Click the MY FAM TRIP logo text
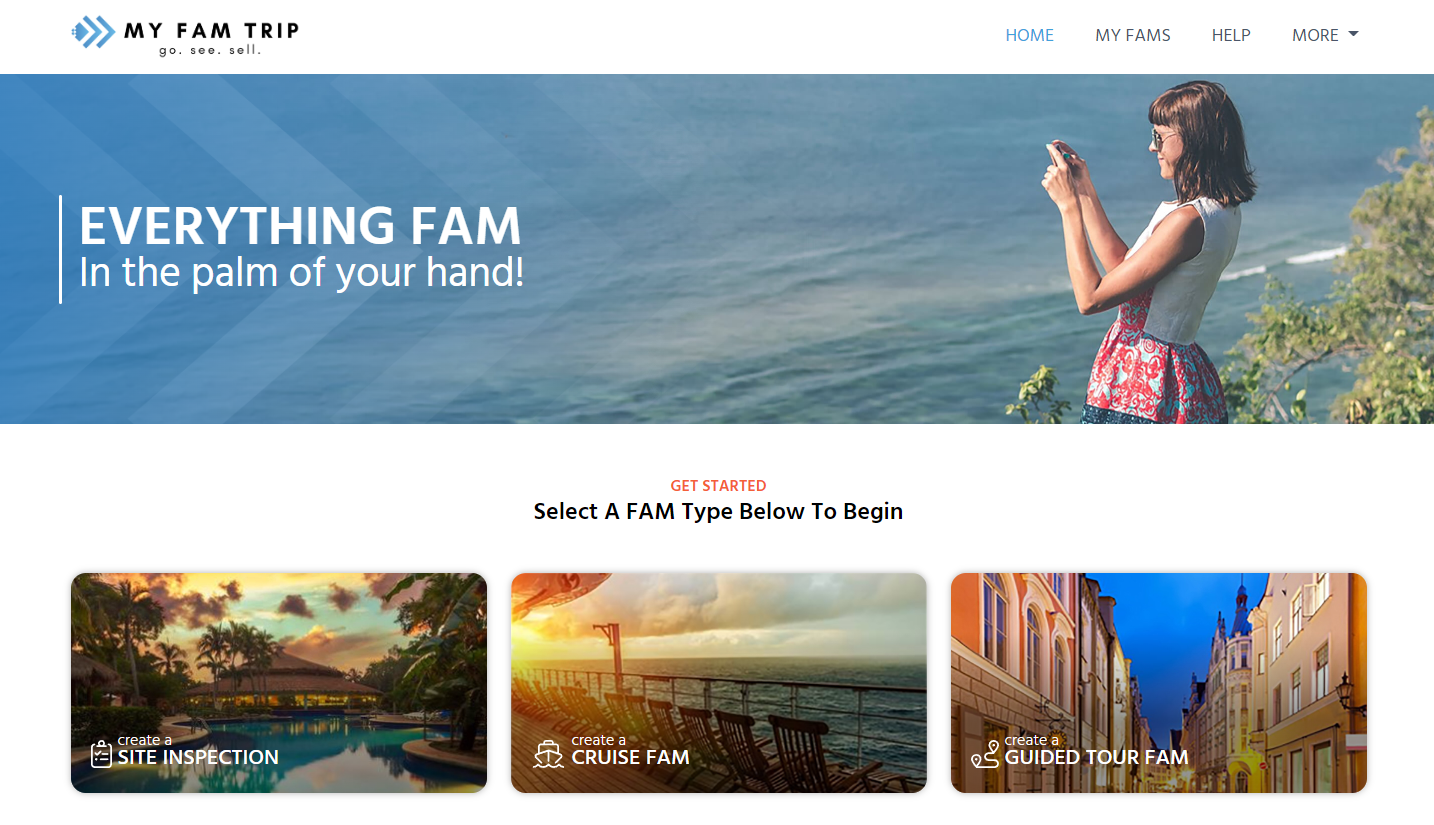The height and width of the screenshot is (825, 1434). pos(211,31)
